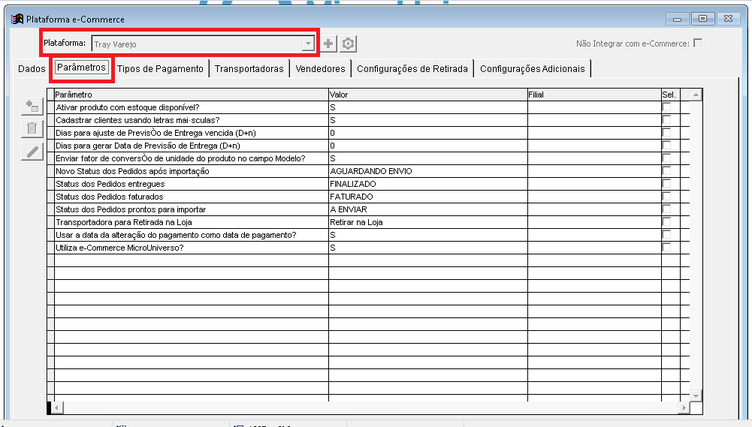This screenshot has width=752, height=427.
Task: Select 'Status dos Pedidos prontos para importar'
Action: point(191,209)
